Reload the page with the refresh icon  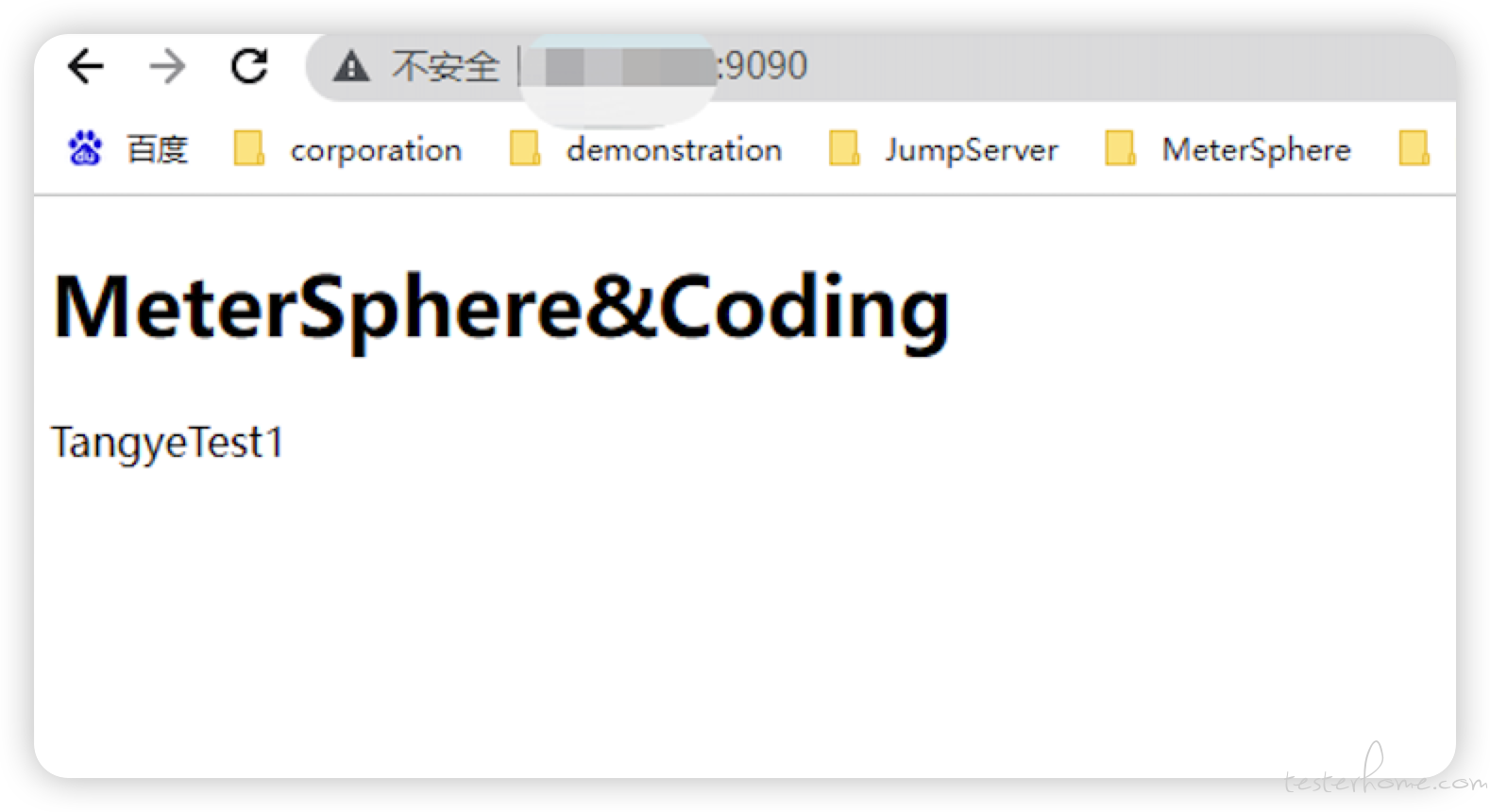point(249,66)
